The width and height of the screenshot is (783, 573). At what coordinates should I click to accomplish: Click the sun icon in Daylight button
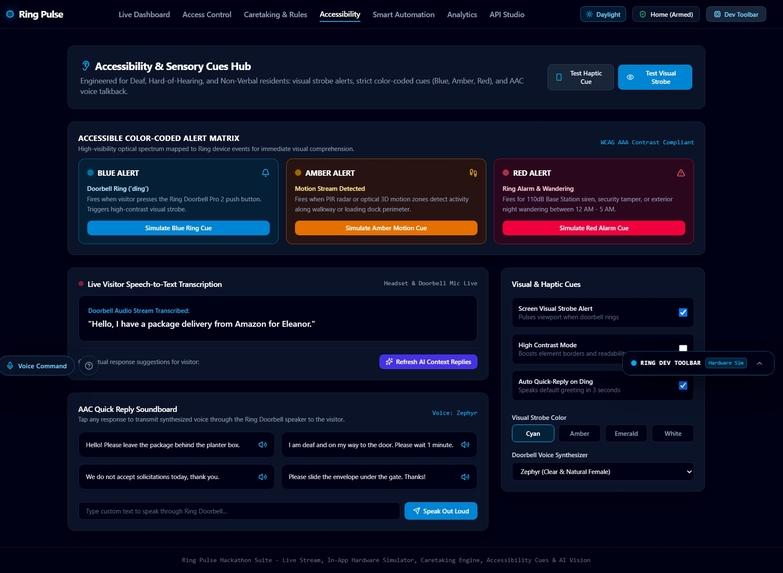[589, 14]
